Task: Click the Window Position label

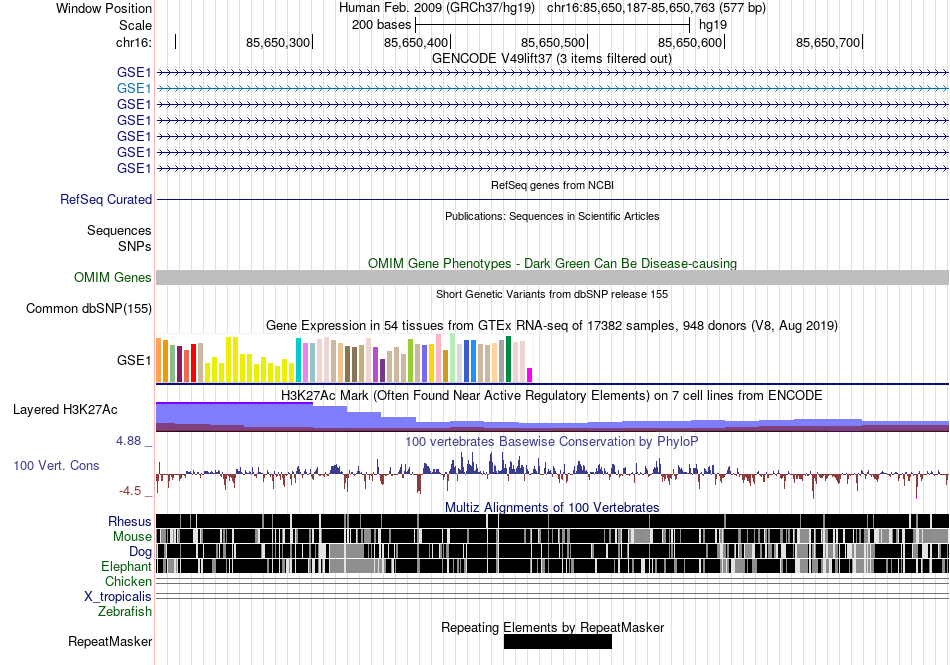Action: point(104,8)
